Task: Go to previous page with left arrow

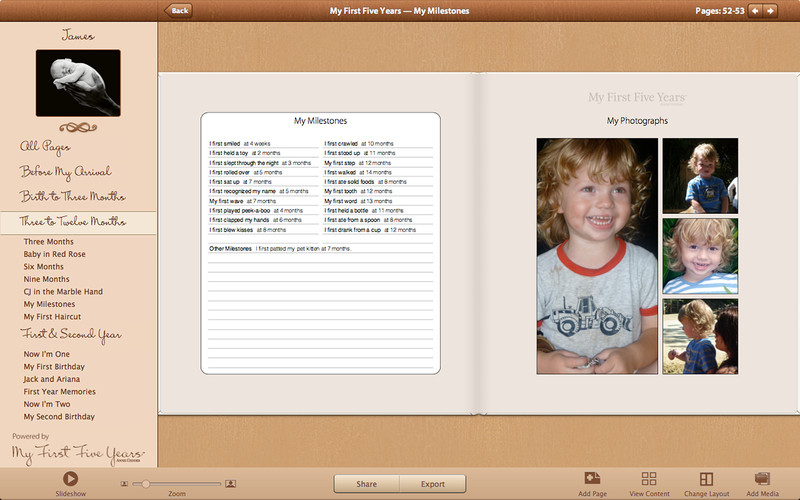Action: [756, 11]
